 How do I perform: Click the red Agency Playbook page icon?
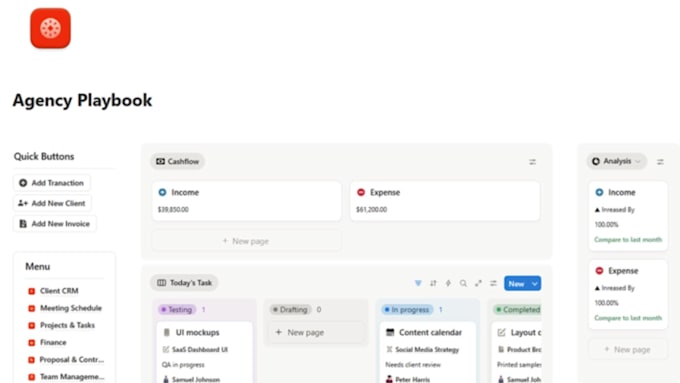click(50, 28)
